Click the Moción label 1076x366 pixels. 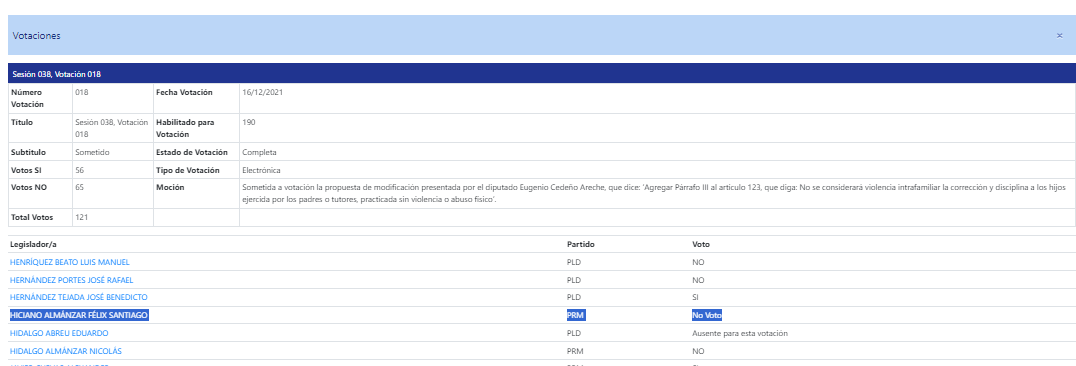171,187
